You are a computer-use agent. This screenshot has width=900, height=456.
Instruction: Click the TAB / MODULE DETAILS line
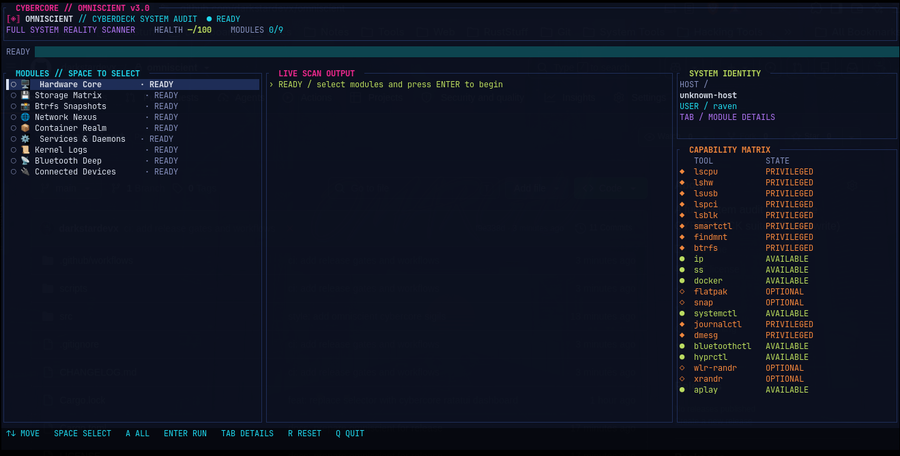pos(727,117)
